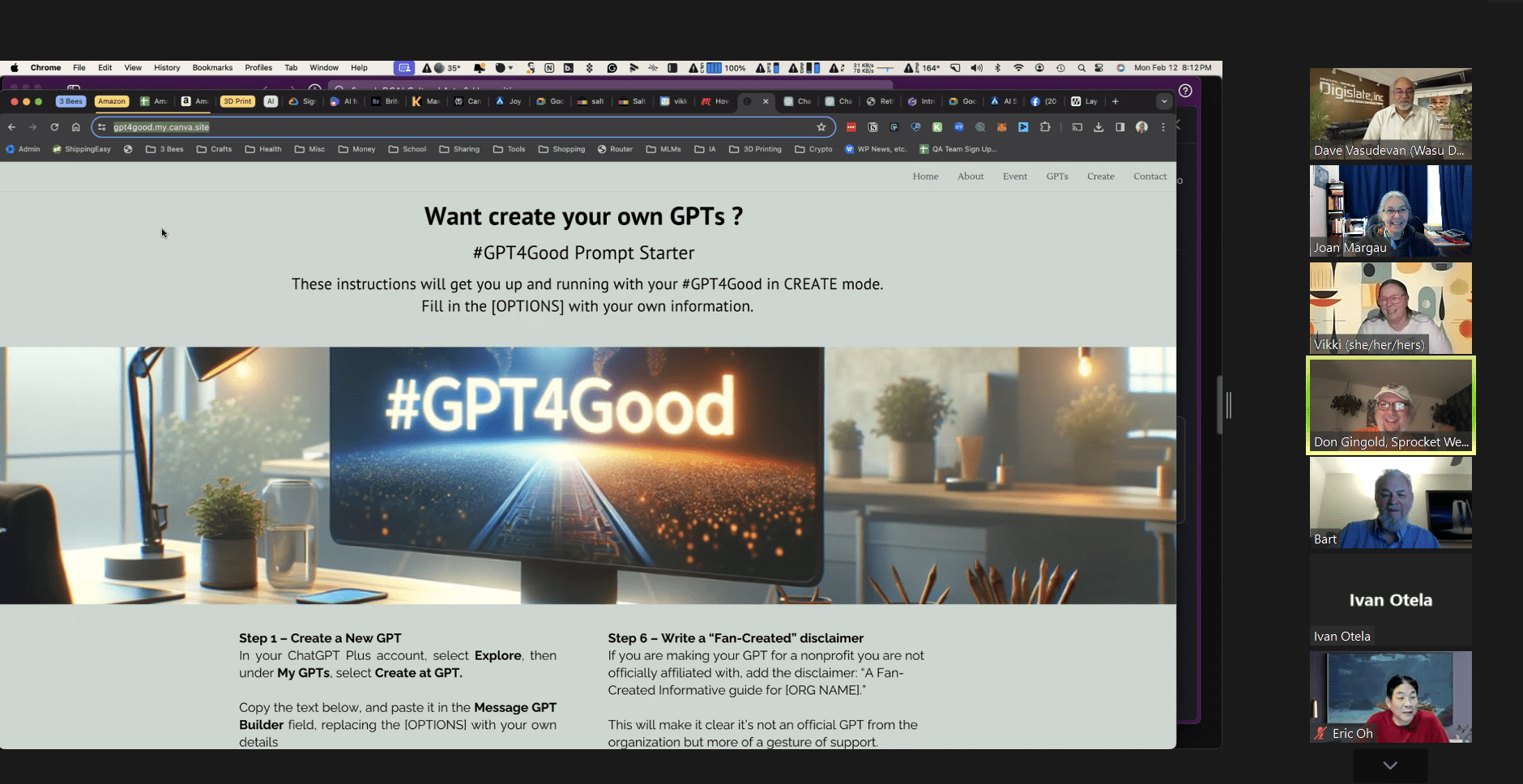Switch to the Amazon tab group
This screenshot has width=1523, height=784.
(x=112, y=101)
